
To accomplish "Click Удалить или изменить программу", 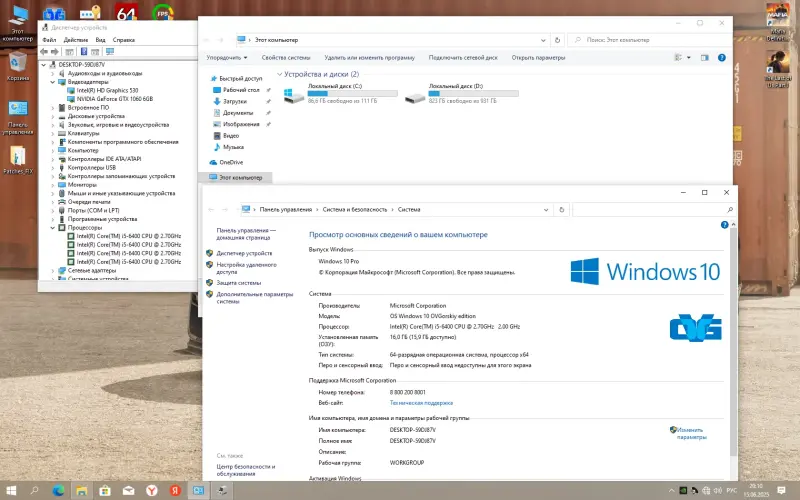I will (x=369, y=58).
